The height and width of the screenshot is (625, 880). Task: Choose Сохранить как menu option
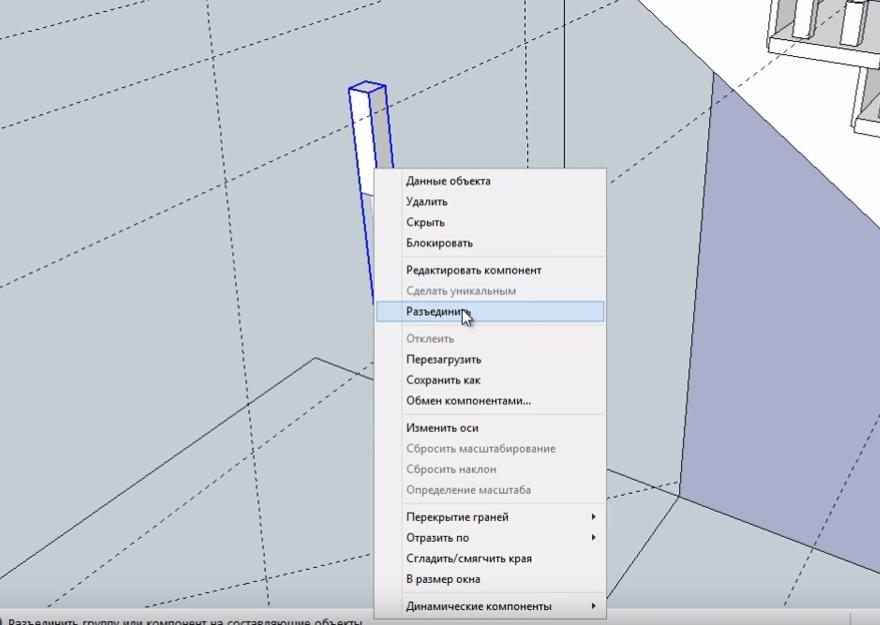click(x=443, y=380)
